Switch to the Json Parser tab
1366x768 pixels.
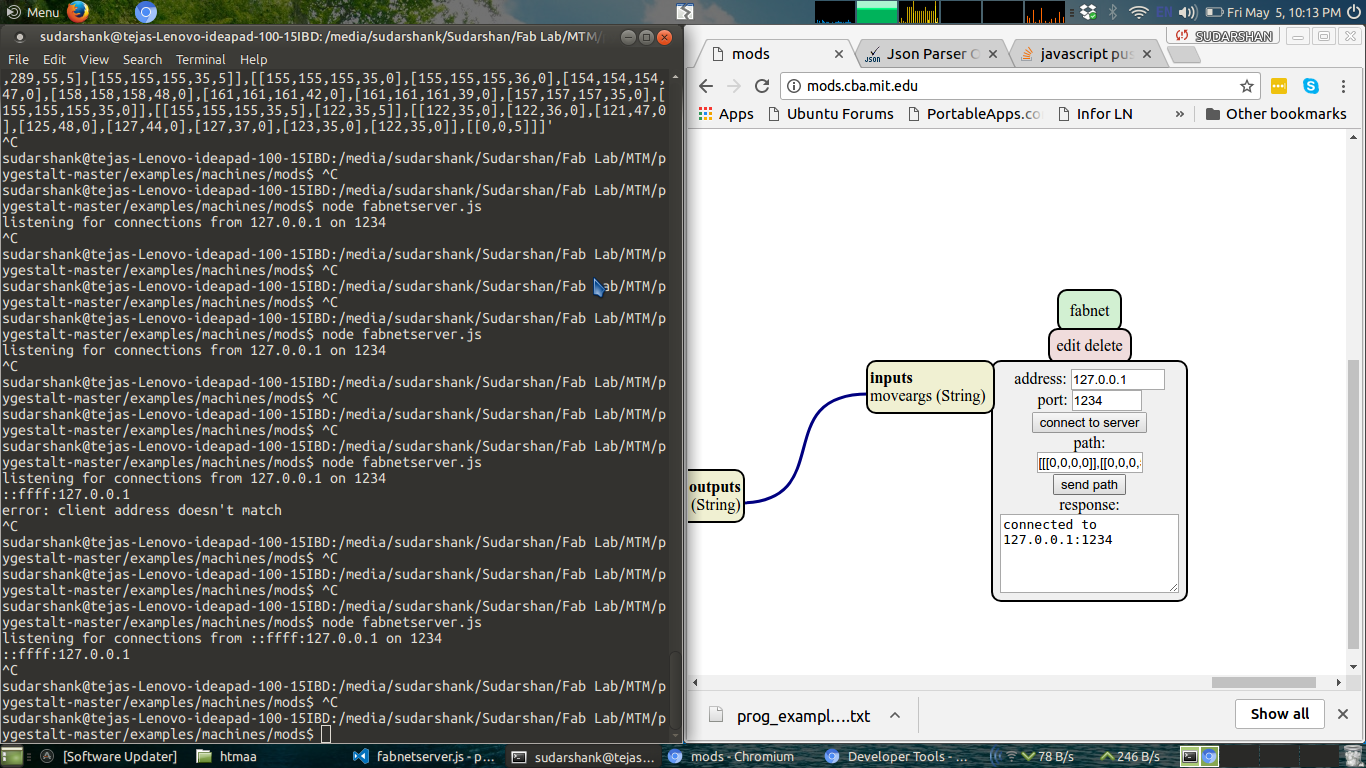click(930, 54)
